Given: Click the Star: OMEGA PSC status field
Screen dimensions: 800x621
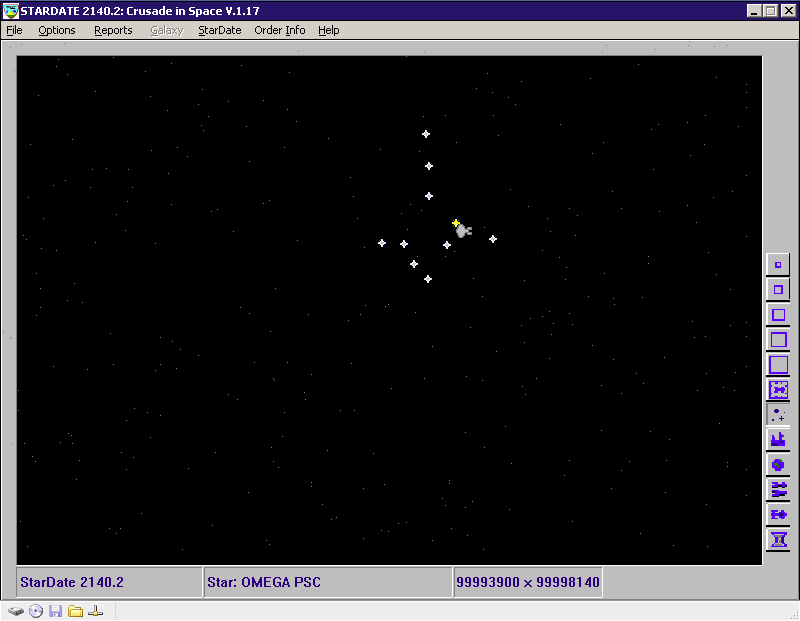Looking at the screenshot, I should tap(328, 582).
